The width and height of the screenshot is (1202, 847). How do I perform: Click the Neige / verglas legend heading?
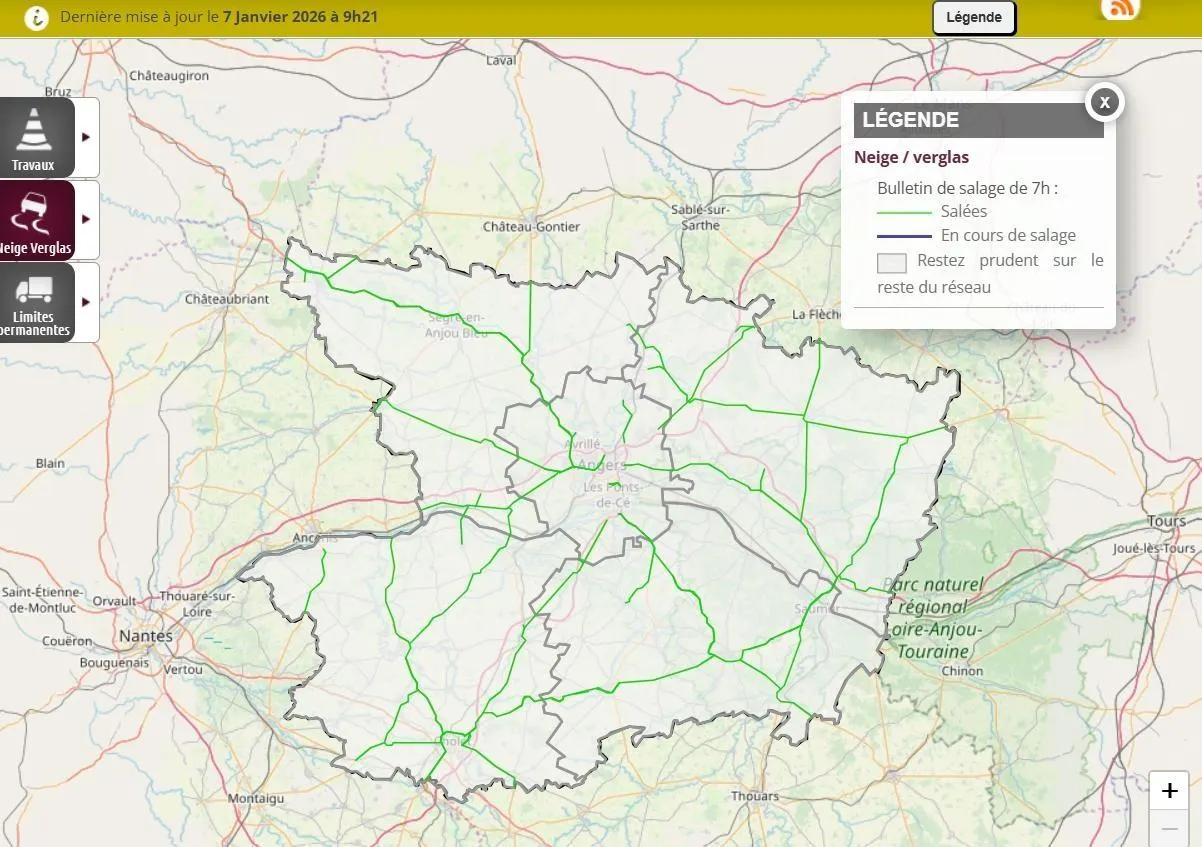pyautogui.click(x=911, y=157)
